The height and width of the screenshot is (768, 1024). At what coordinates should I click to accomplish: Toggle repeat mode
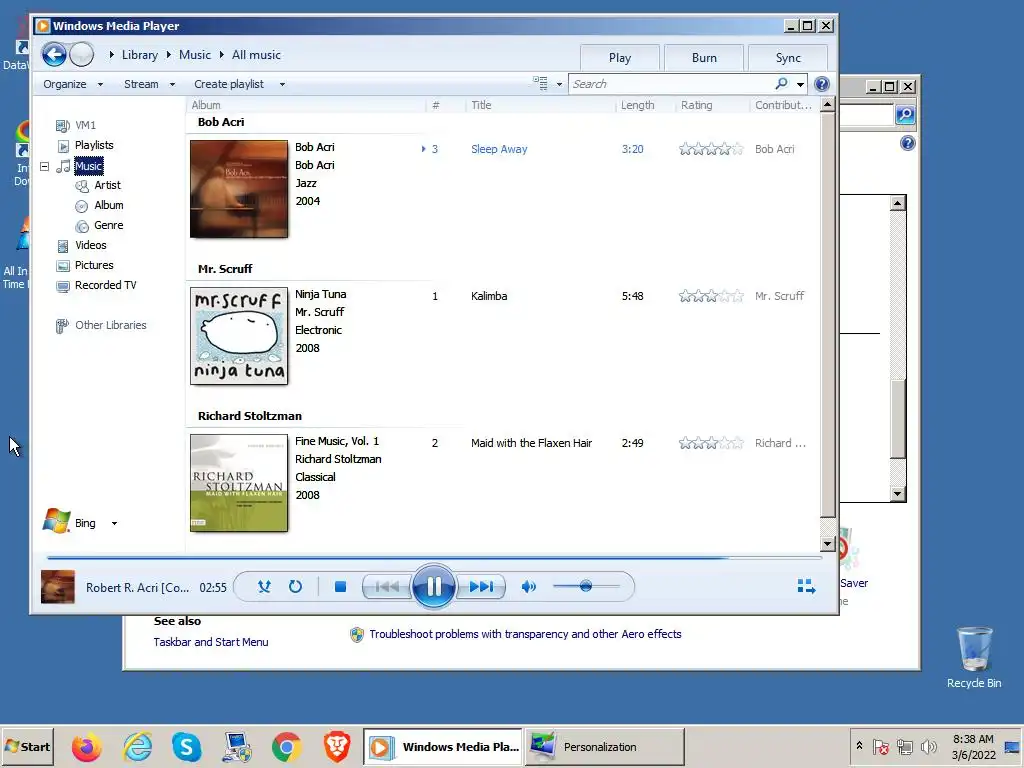pyautogui.click(x=295, y=586)
